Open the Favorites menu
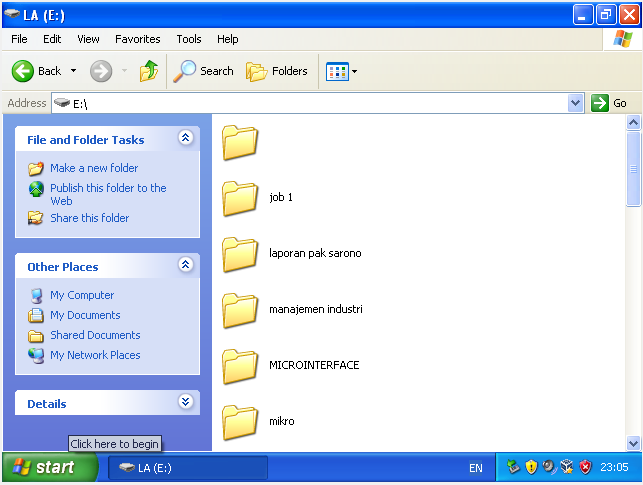Viewport: 643px width, 485px height. click(137, 39)
